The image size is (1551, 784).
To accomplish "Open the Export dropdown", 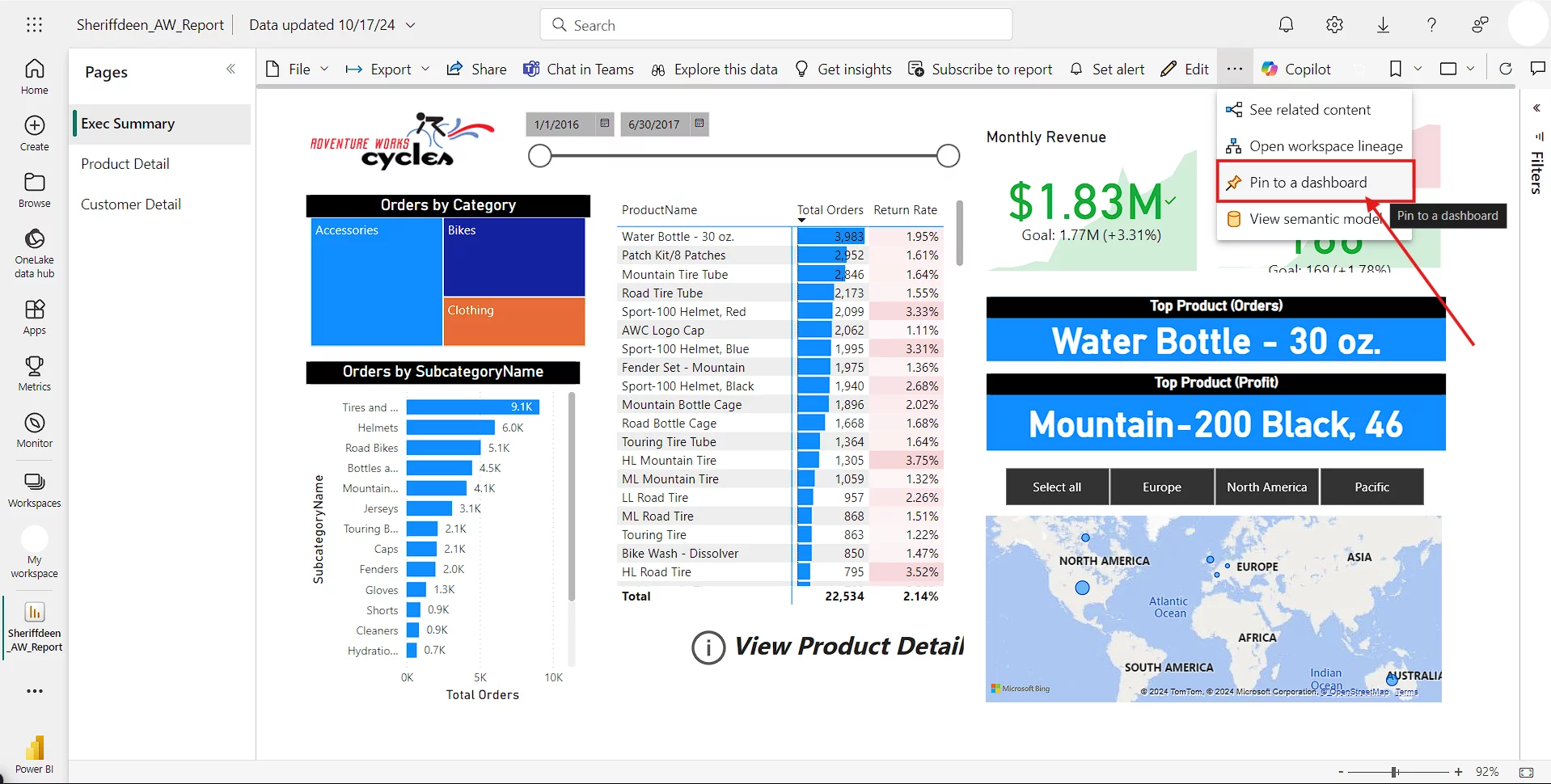I will tap(387, 69).
